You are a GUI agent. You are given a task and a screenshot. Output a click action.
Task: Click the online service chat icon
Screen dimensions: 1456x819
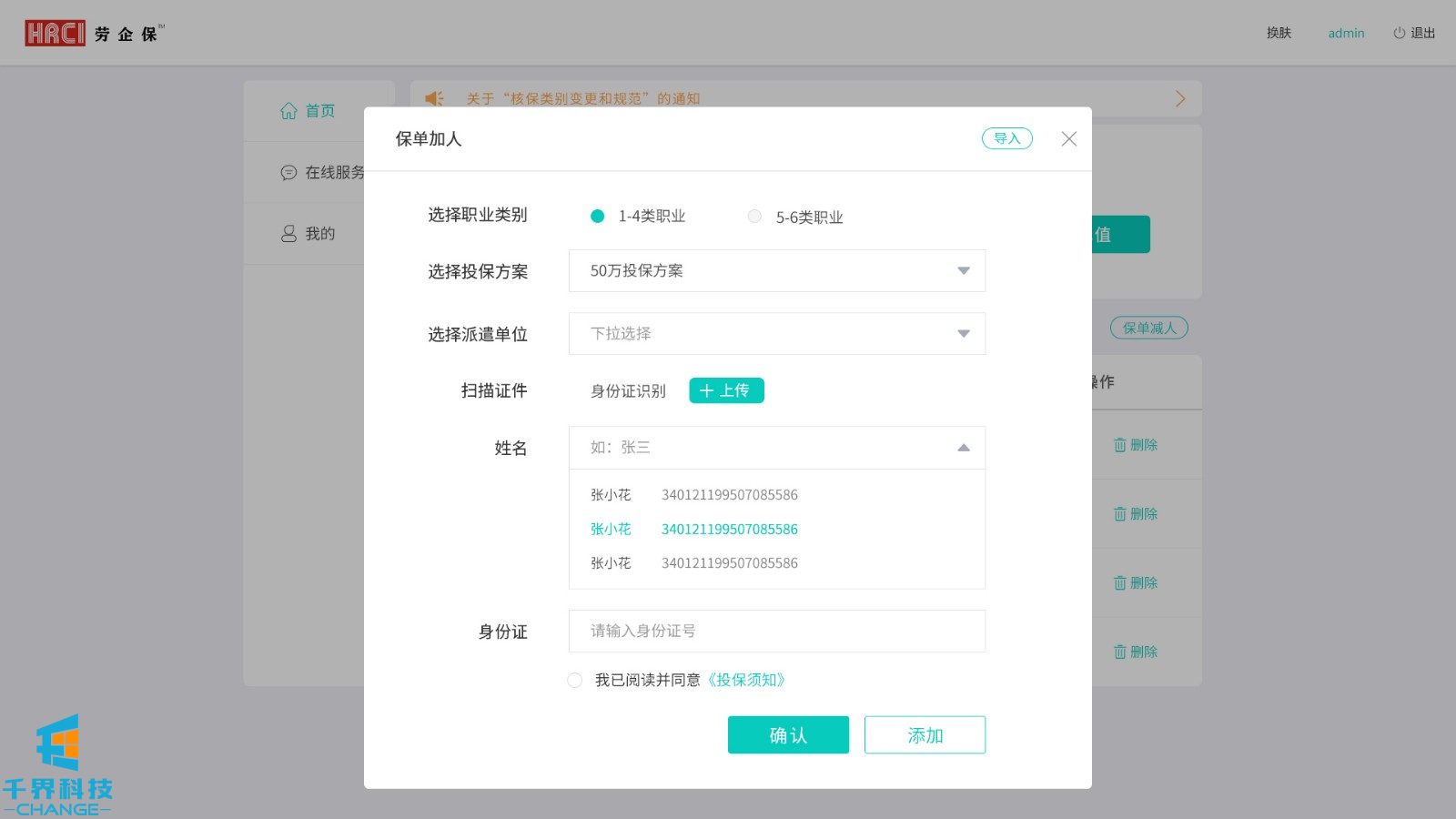(x=288, y=173)
